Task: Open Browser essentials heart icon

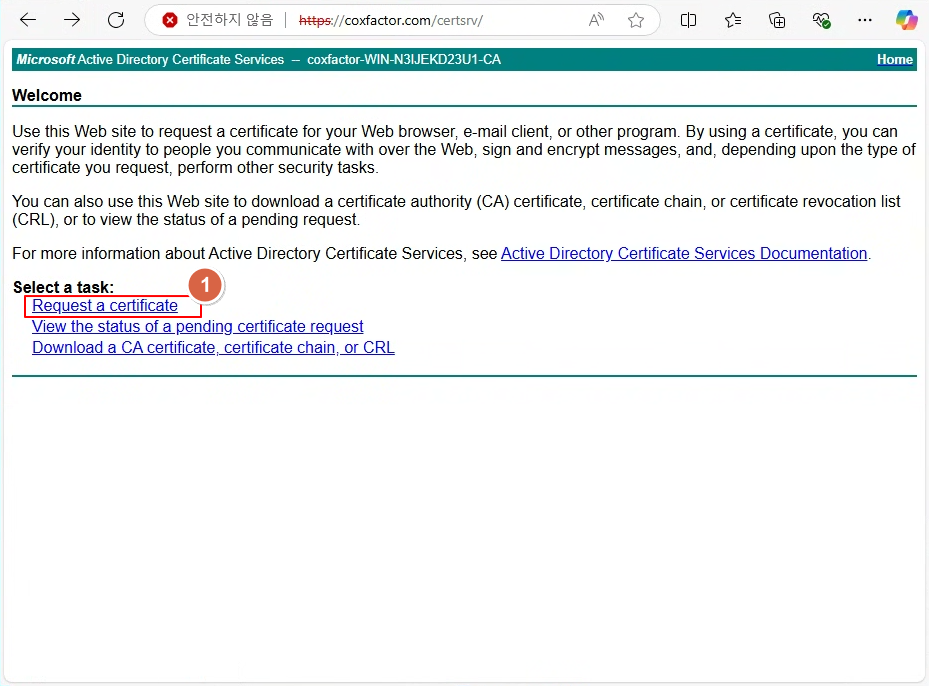Action: (x=821, y=20)
